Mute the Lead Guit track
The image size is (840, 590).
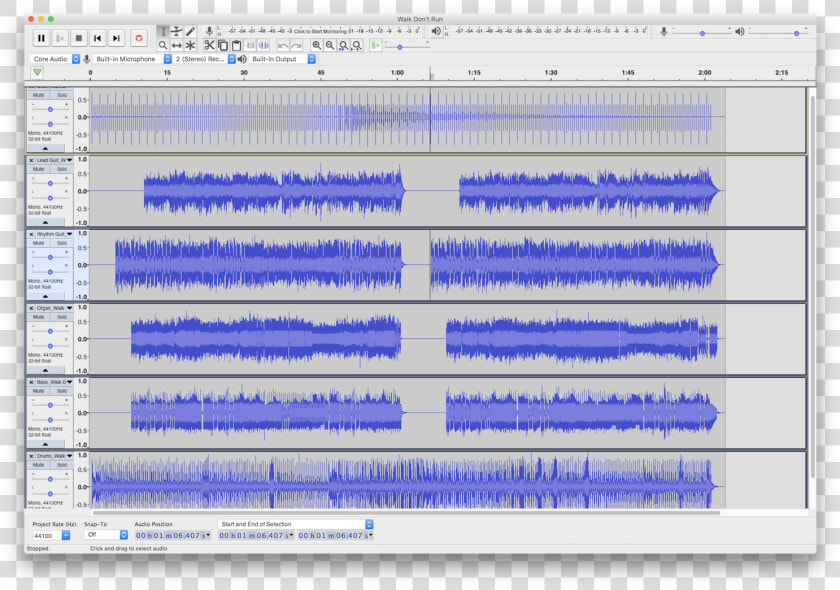click(x=39, y=169)
